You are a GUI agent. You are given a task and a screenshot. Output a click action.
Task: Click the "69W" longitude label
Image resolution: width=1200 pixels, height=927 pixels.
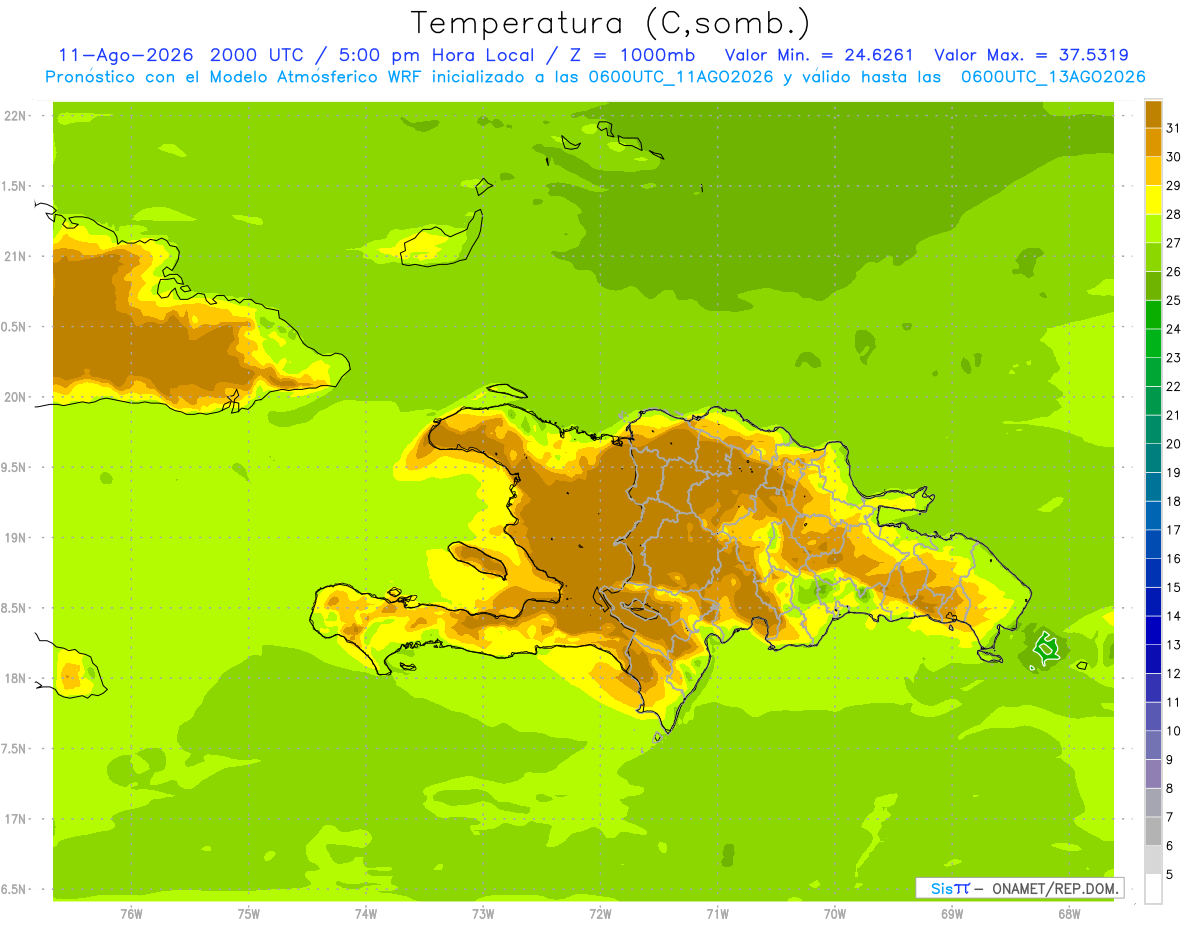[952, 914]
